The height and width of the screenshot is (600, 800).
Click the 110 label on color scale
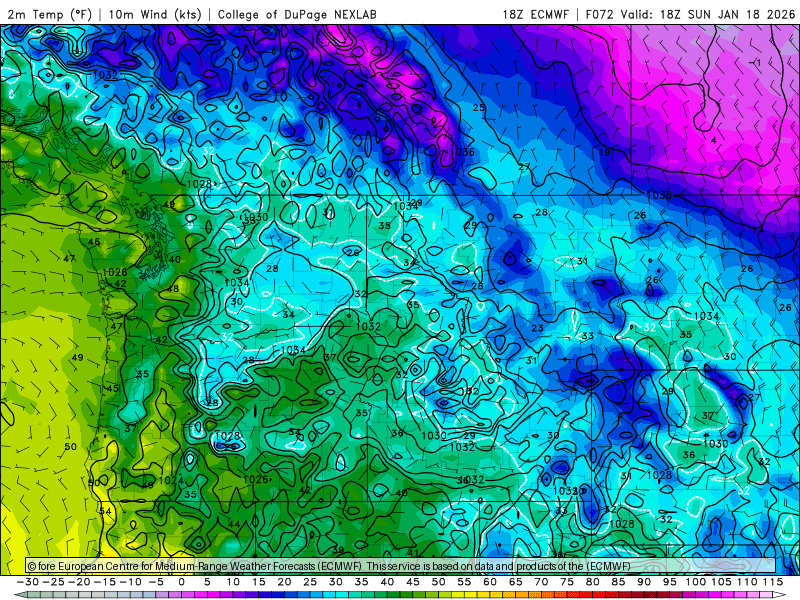pyautogui.click(x=746, y=582)
